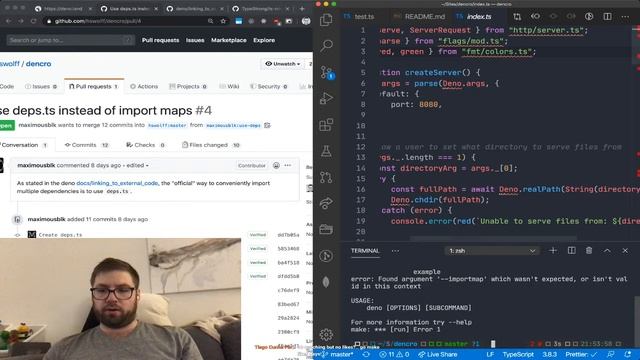This screenshot has width=640, height=360.
Task: Open the VS Code Search view
Action: (326, 45)
